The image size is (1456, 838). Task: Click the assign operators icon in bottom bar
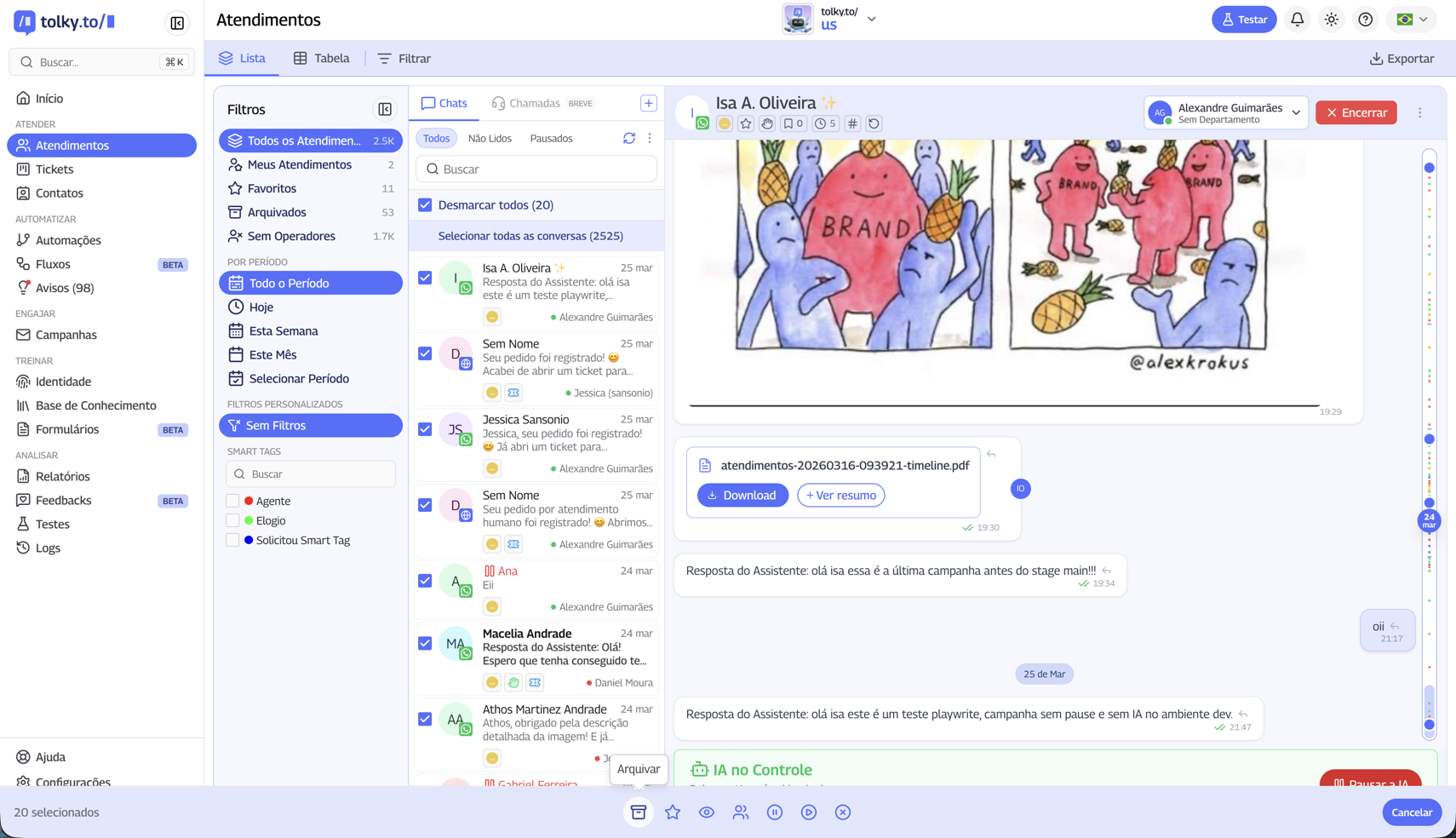pos(741,812)
